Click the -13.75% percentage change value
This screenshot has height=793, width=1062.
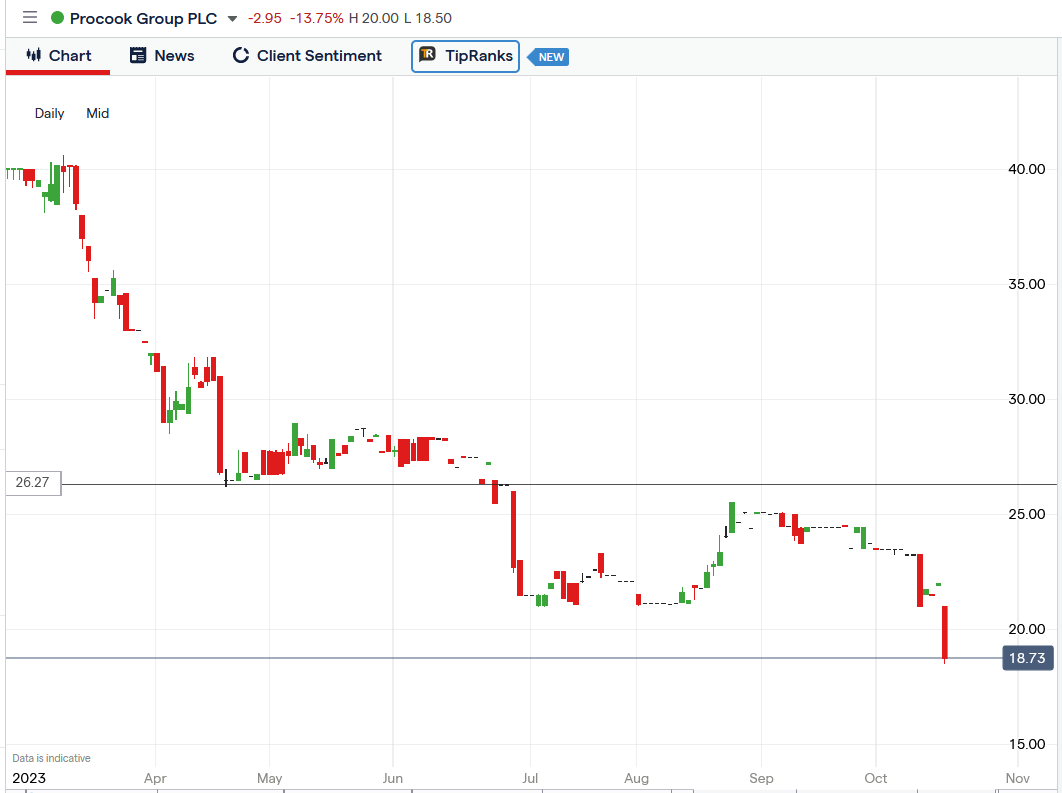(x=317, y=18)
